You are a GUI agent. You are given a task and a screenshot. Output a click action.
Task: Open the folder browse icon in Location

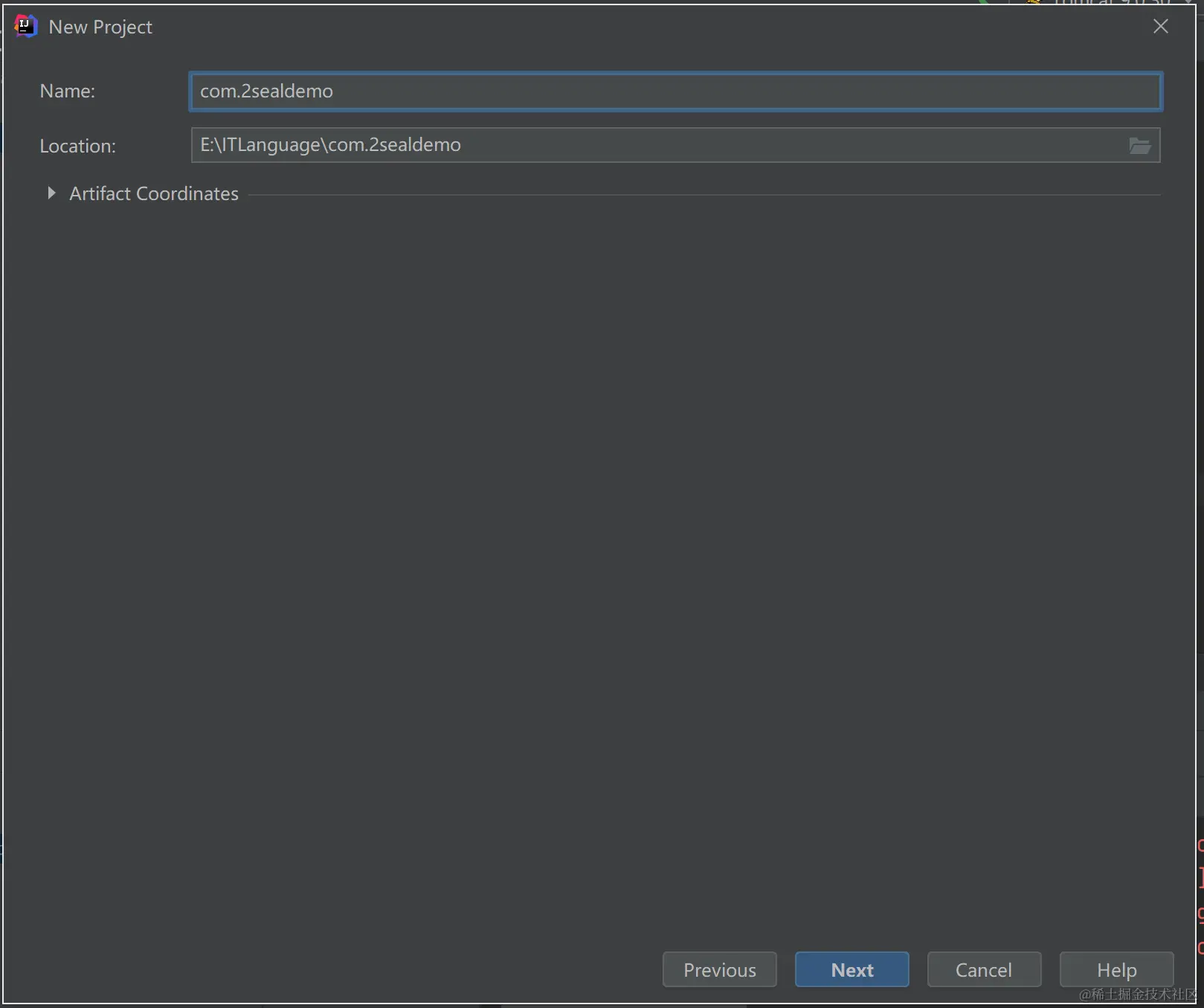1139,146
